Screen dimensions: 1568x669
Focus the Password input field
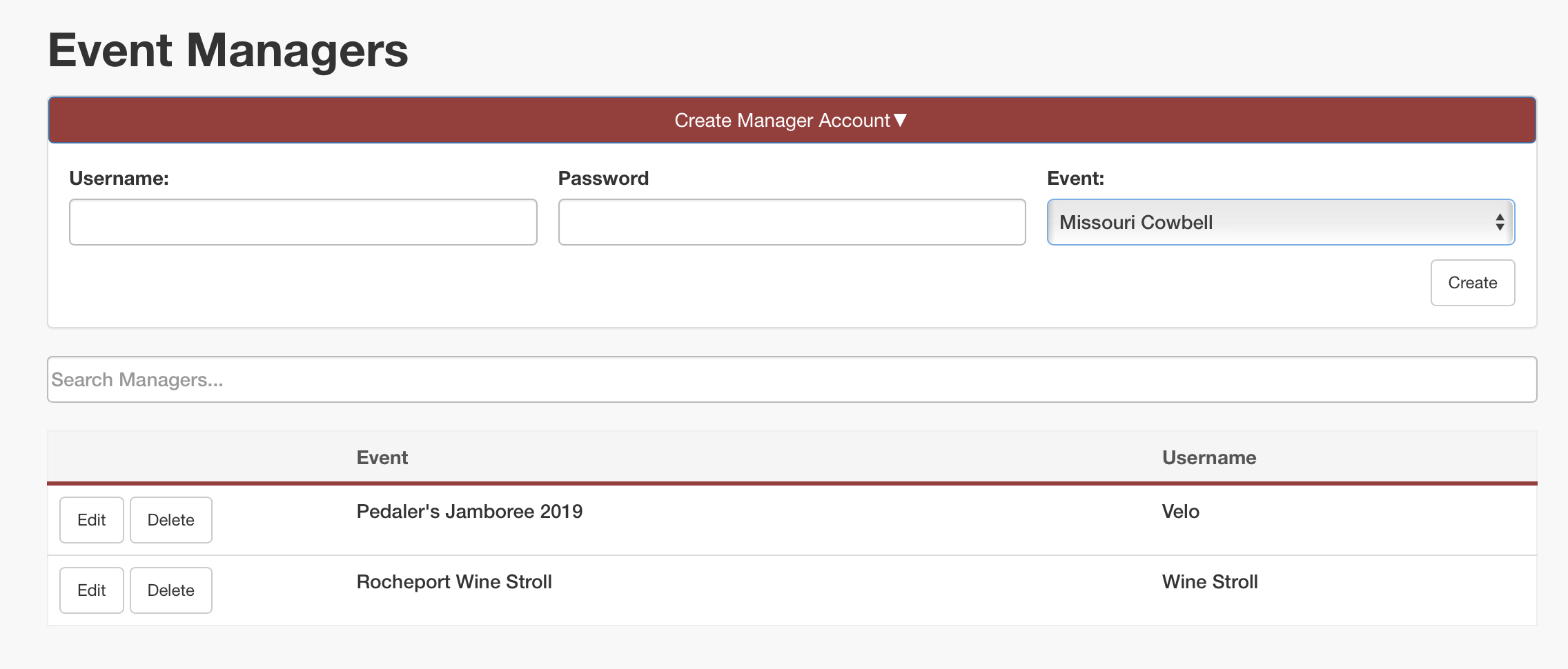point(792,222)
